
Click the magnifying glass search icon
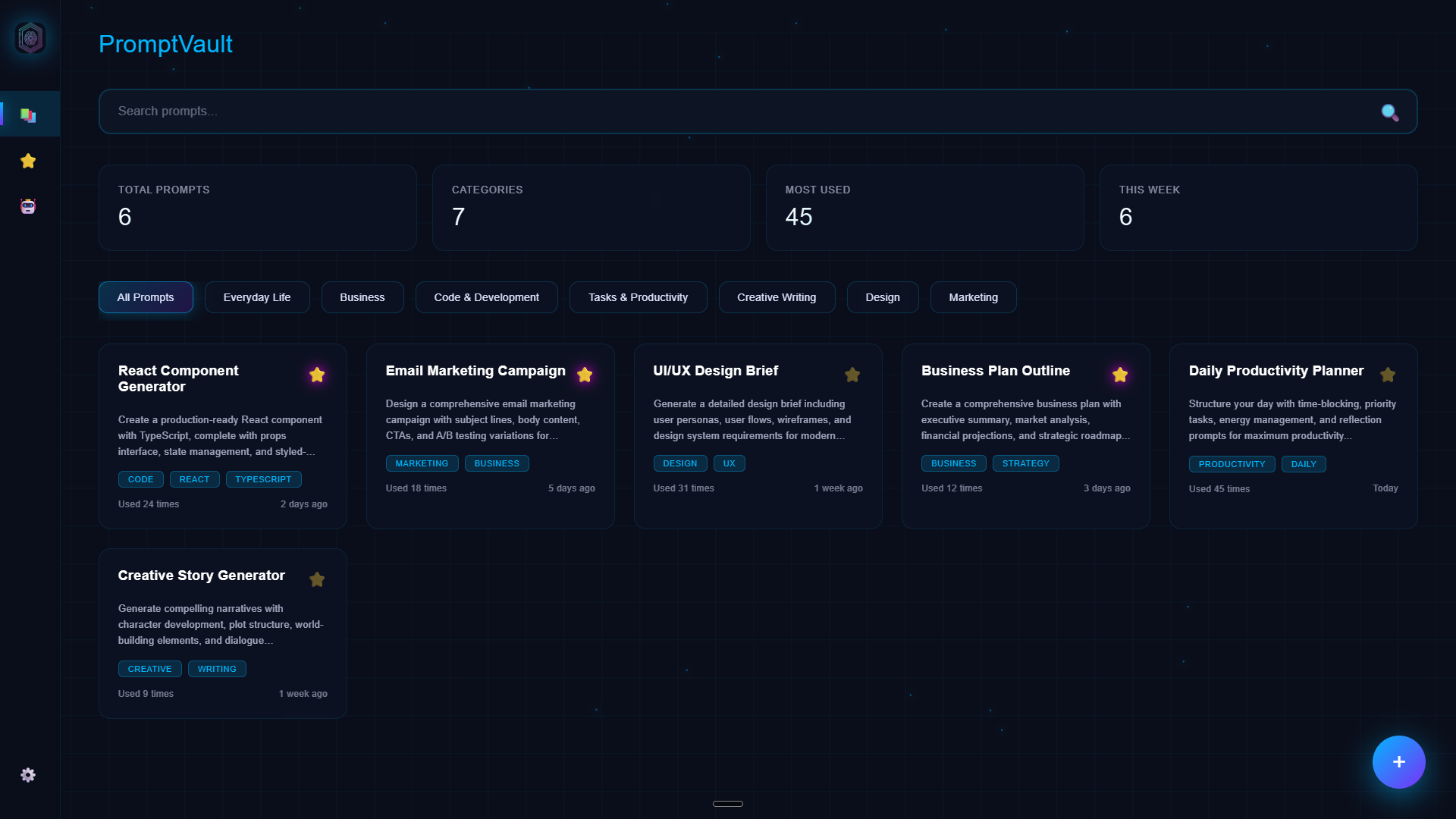[1390, 111]
